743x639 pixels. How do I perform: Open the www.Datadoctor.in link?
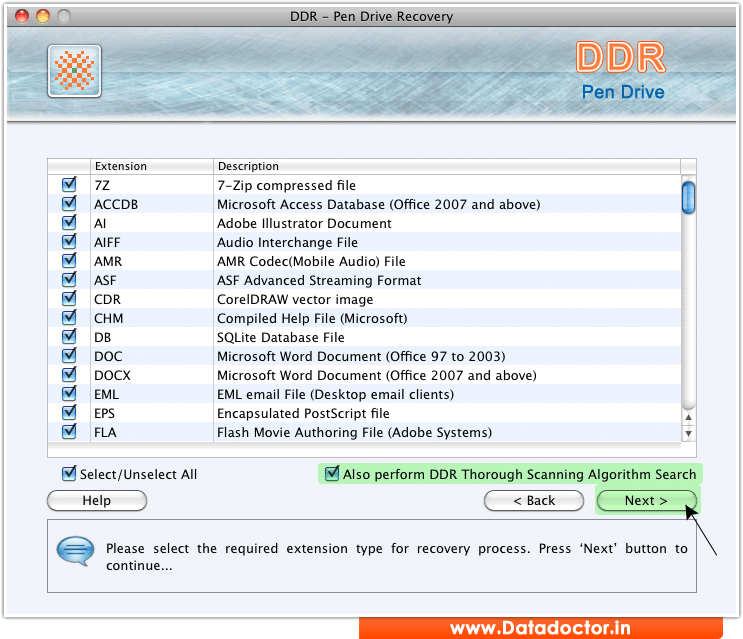point(541,628)
